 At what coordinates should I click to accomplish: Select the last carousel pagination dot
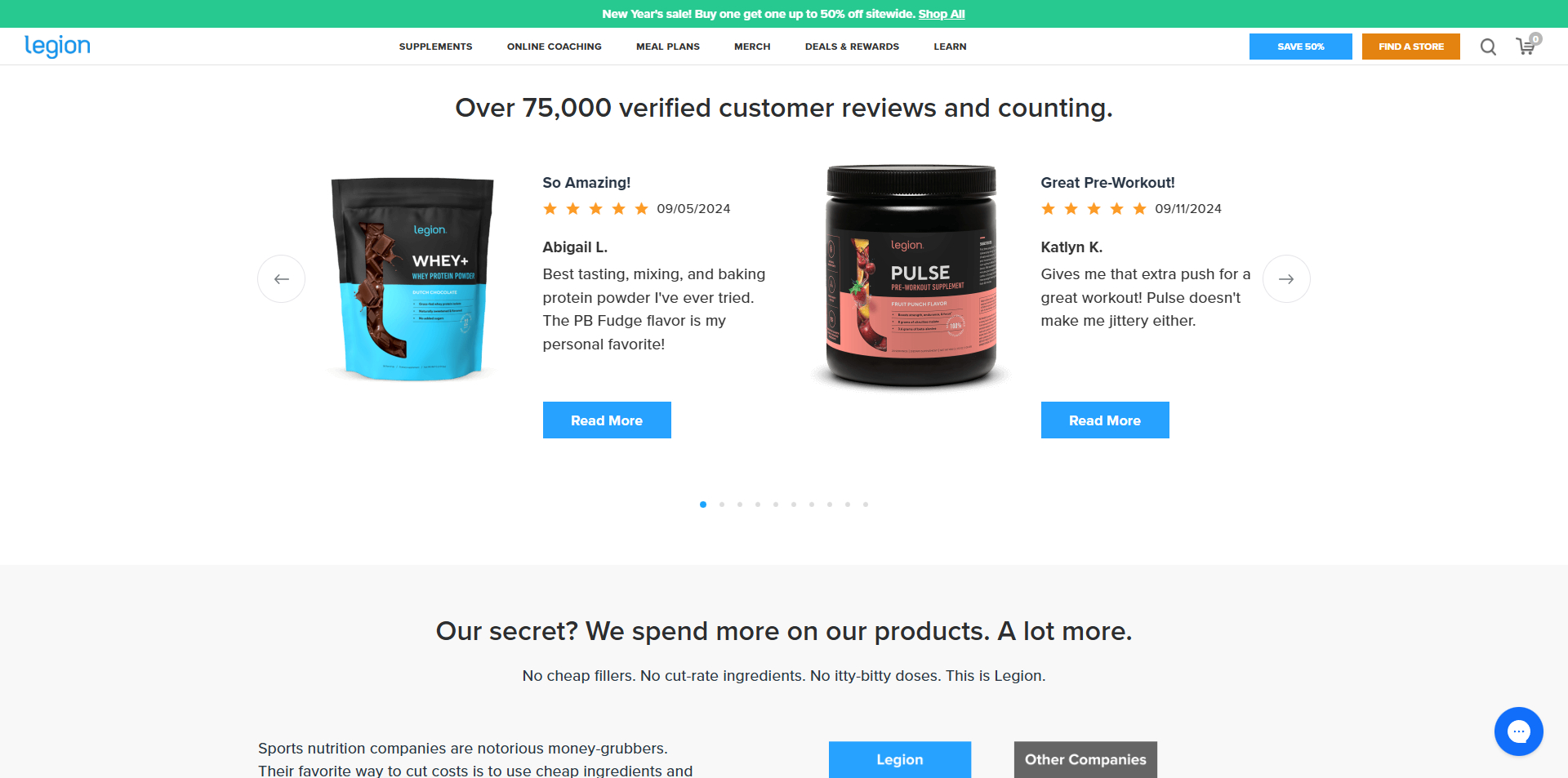pyautogui.click(x=866, y=505)
